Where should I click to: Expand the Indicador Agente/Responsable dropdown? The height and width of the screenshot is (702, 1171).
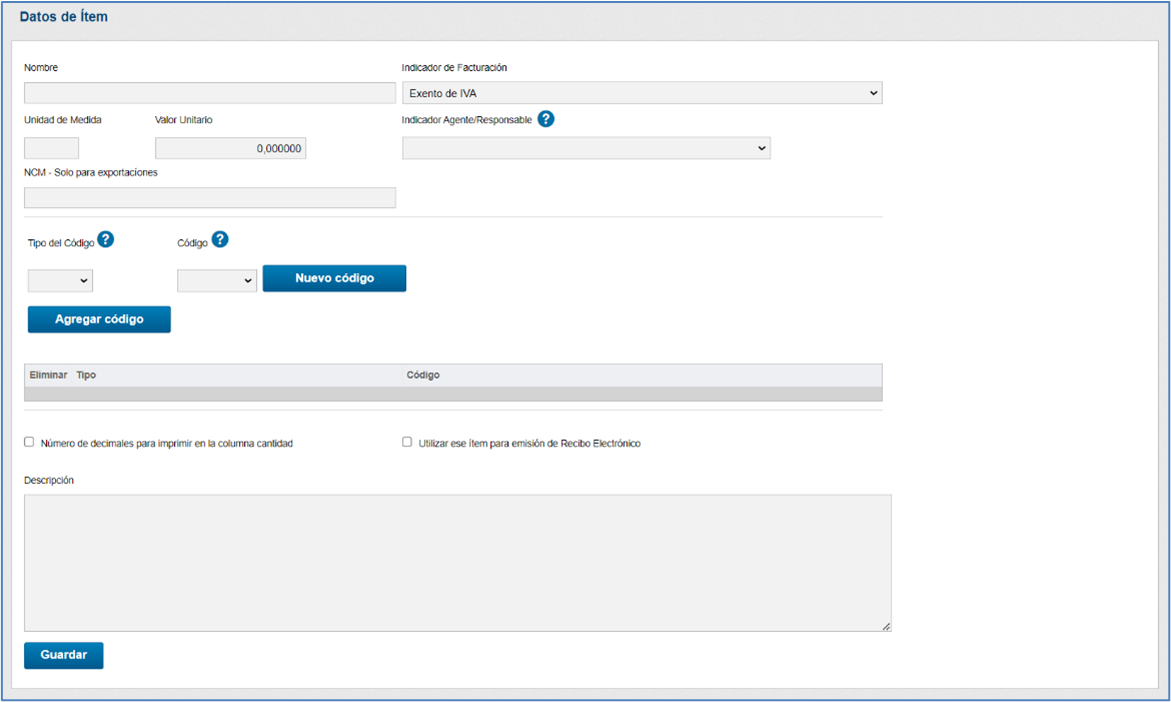(x=586, y=148)
